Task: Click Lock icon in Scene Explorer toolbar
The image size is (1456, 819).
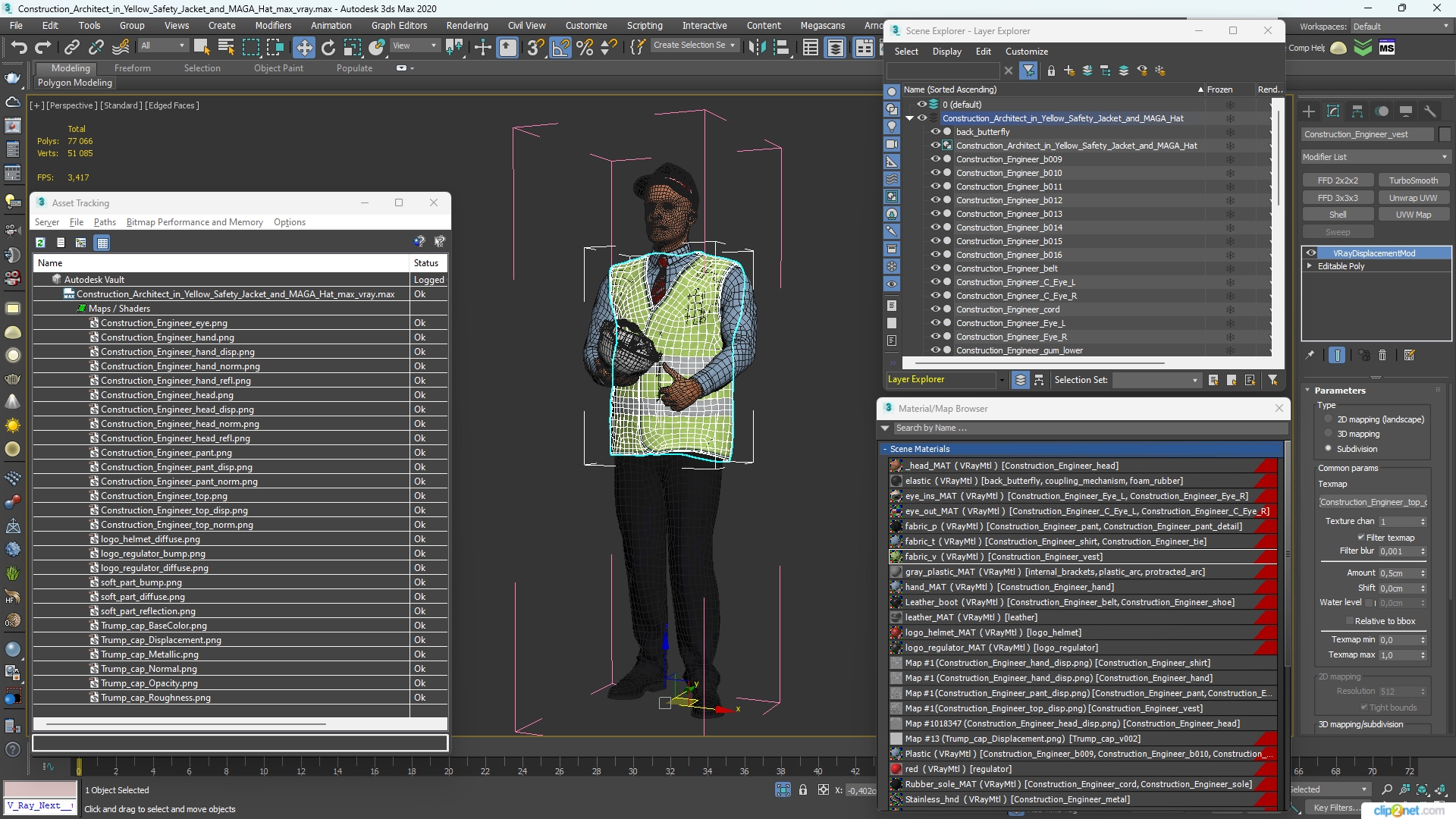Action: point(1051,71)
